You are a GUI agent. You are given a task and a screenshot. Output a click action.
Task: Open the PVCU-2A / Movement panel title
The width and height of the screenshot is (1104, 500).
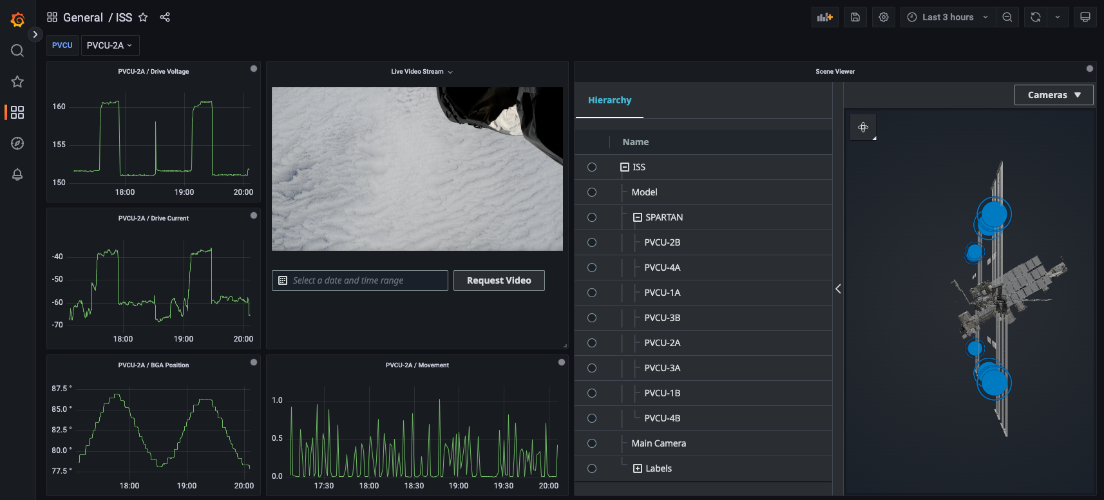[x=418, y=365]
